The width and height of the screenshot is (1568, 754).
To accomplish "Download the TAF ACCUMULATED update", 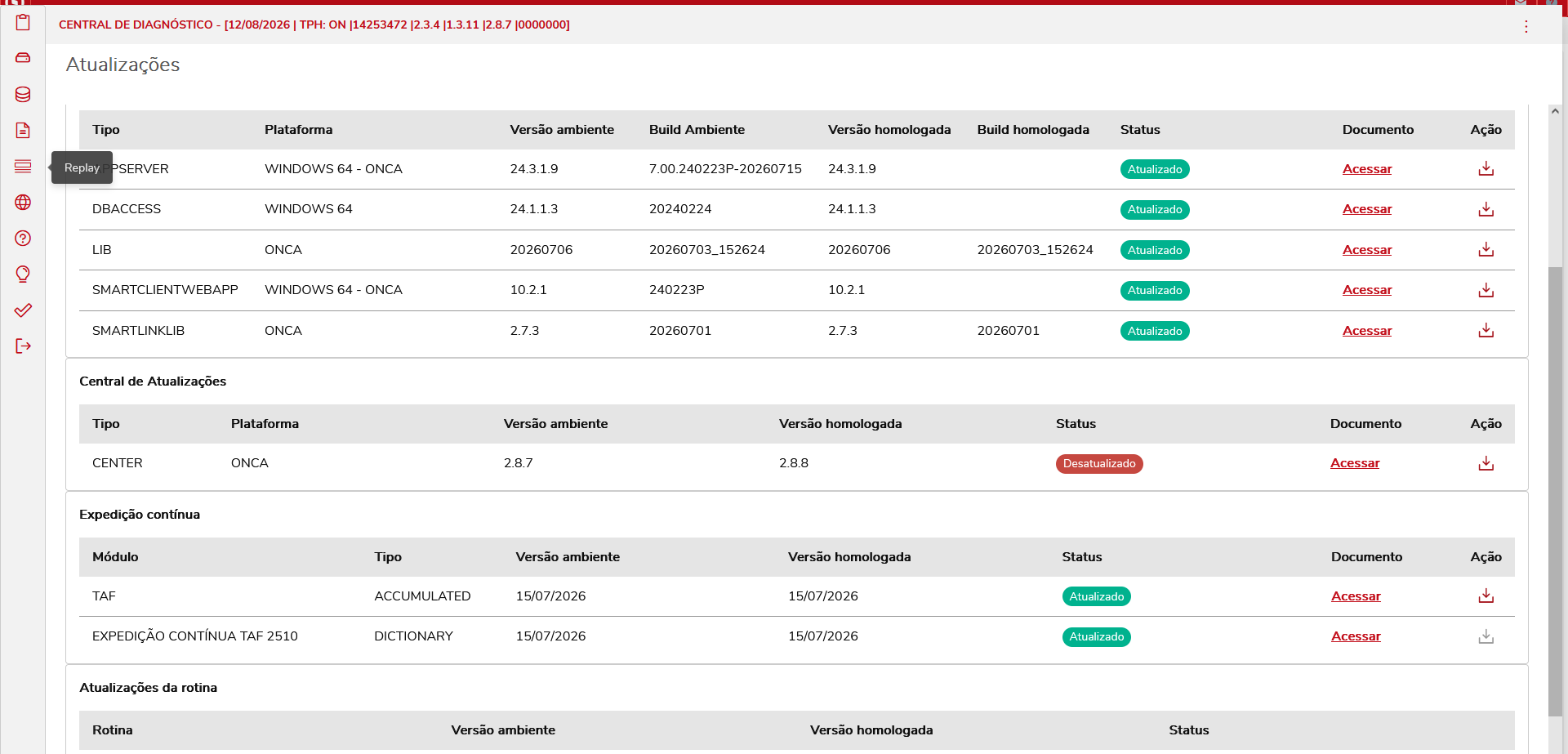I will click(1486, 596).
